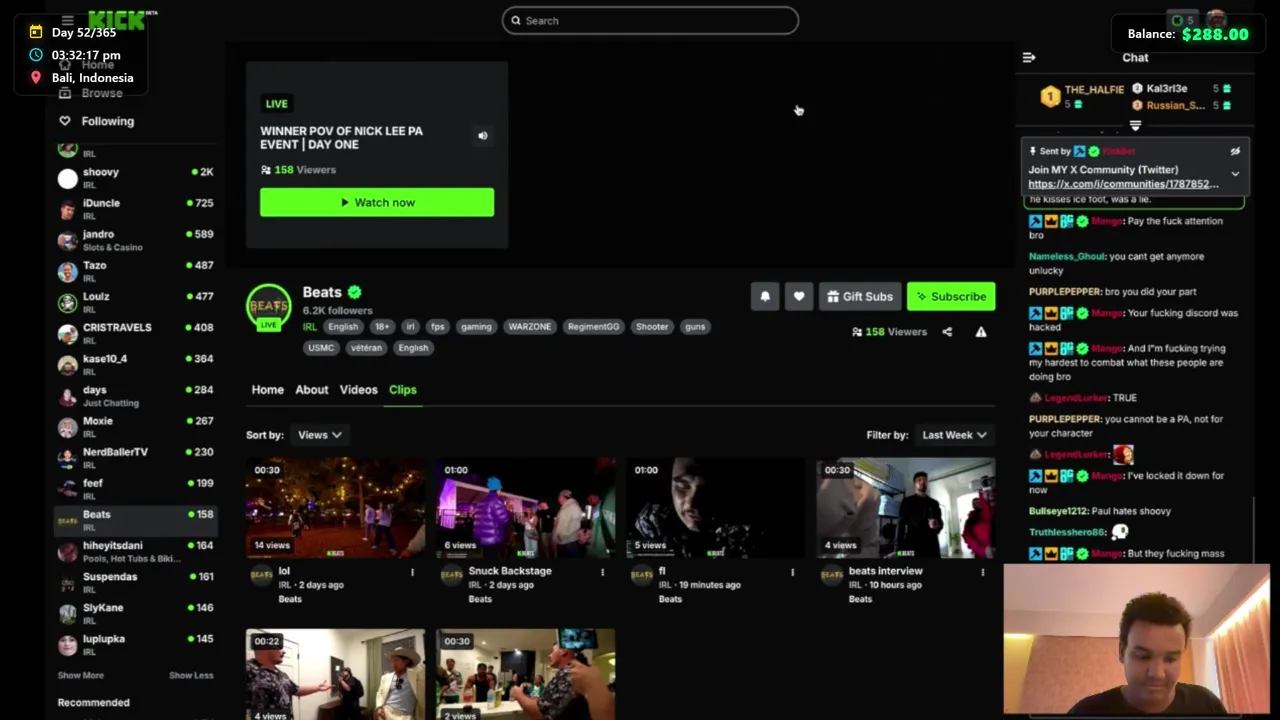Open options menu for 'lol' clip
Screen dimensions: 1280x720
(x=412, y=572)
